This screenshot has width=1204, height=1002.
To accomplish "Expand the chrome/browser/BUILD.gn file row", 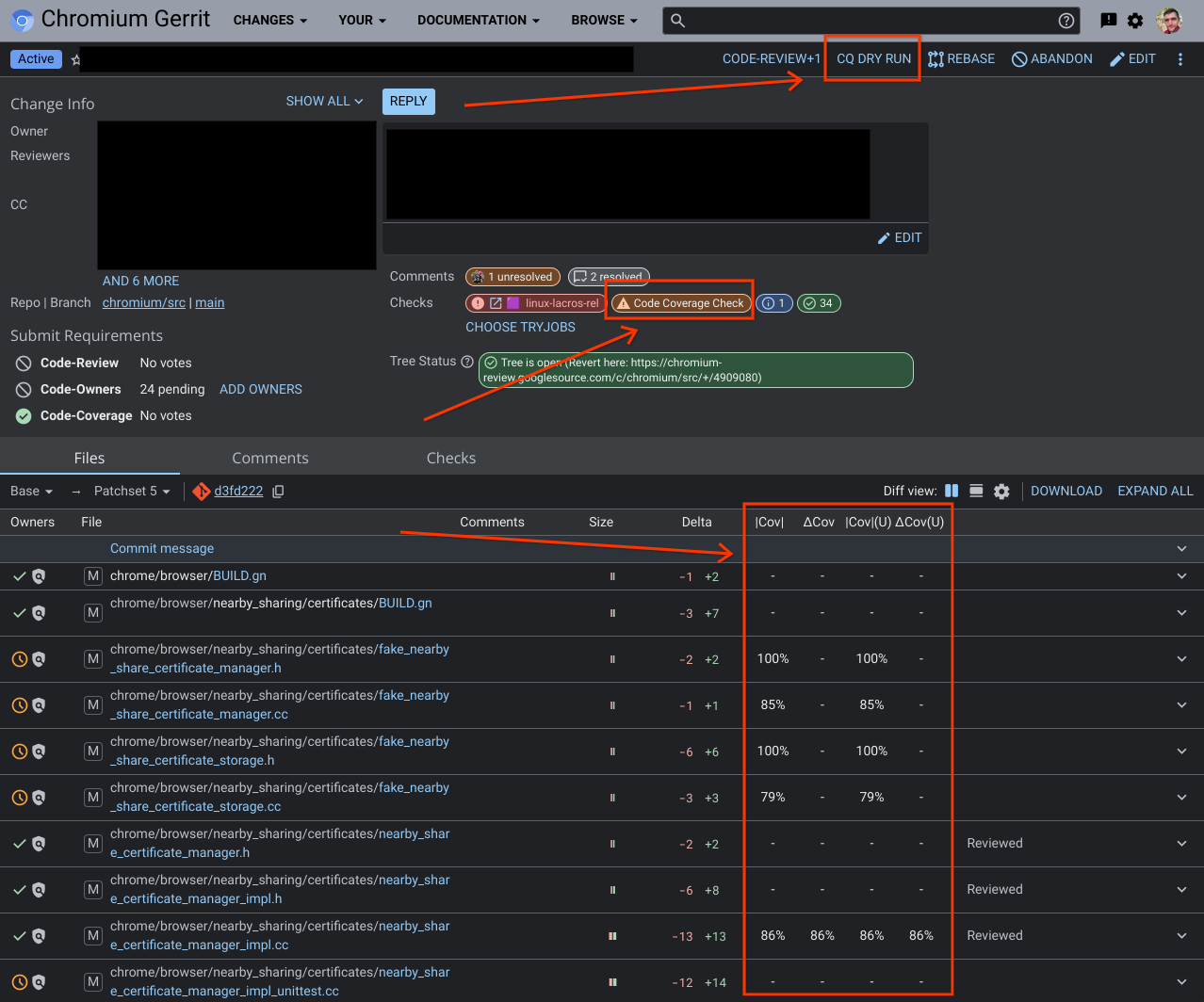I will 1181,576.
